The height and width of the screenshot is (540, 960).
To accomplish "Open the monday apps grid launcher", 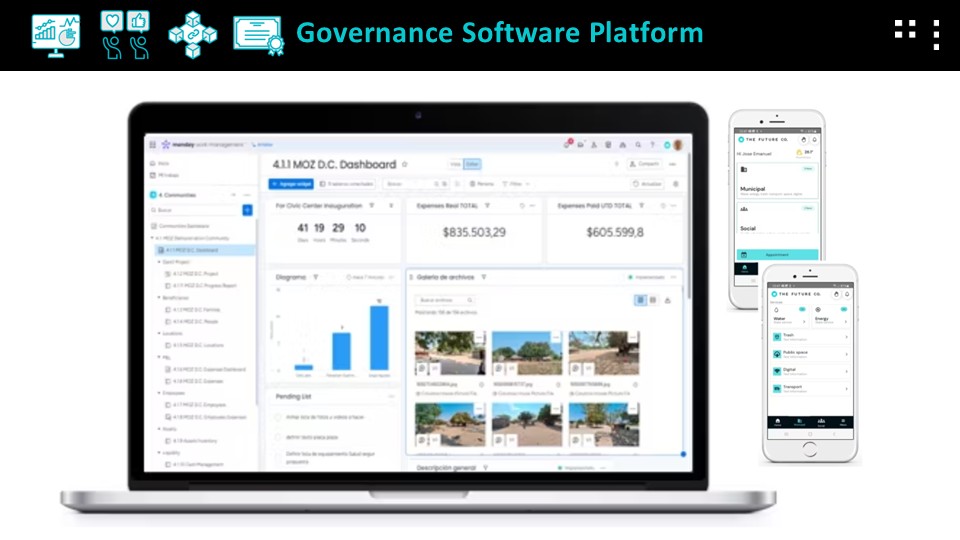I will point(153,145).
